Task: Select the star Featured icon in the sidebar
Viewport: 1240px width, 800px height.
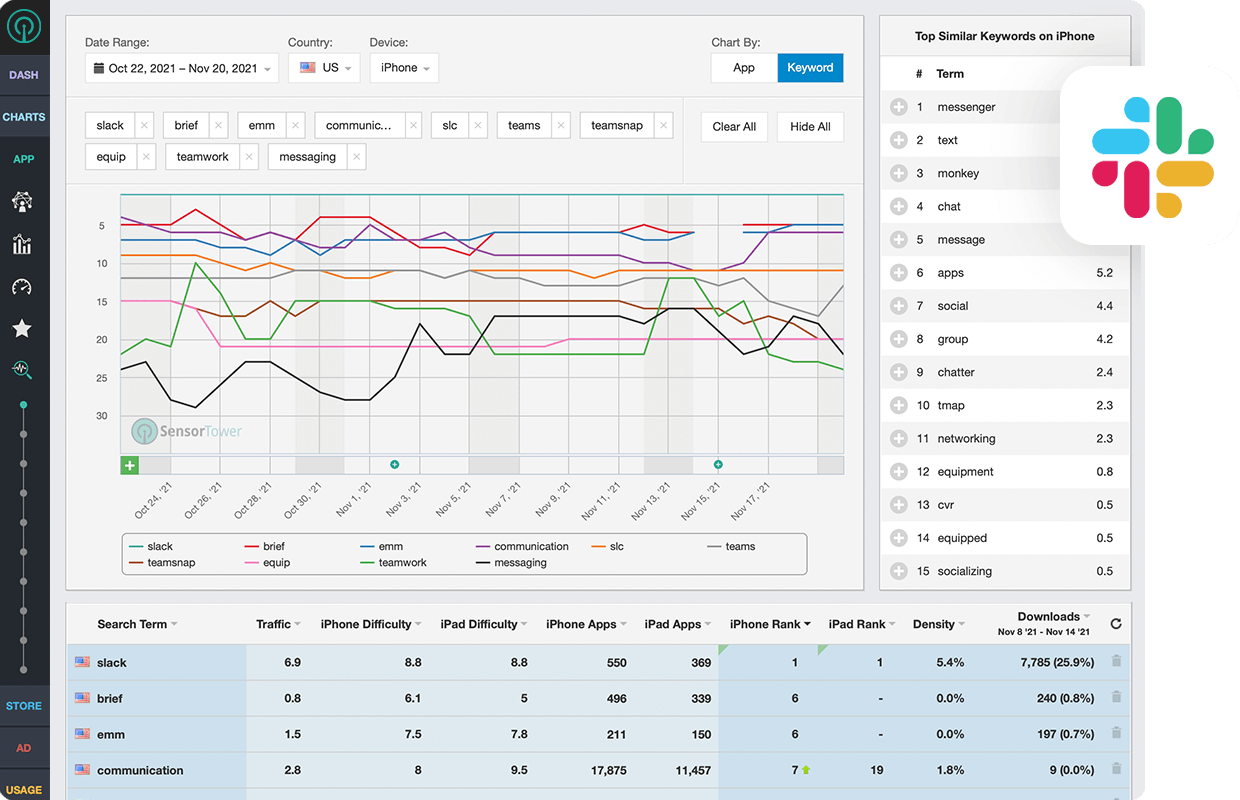Action: click(24, 329)
